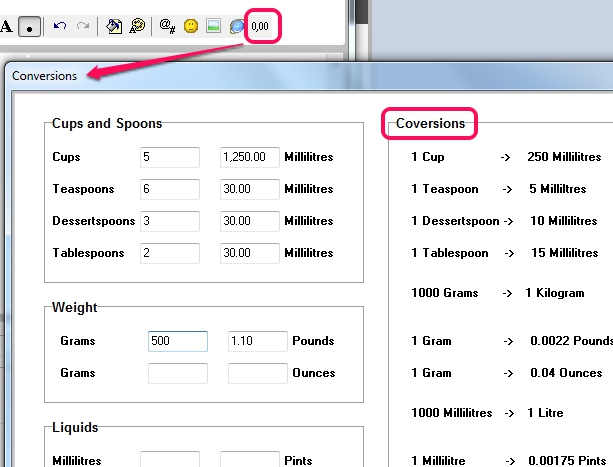Click the empty Ounces result field
This screenshot has width=613, height=467.
click(258, 373)
